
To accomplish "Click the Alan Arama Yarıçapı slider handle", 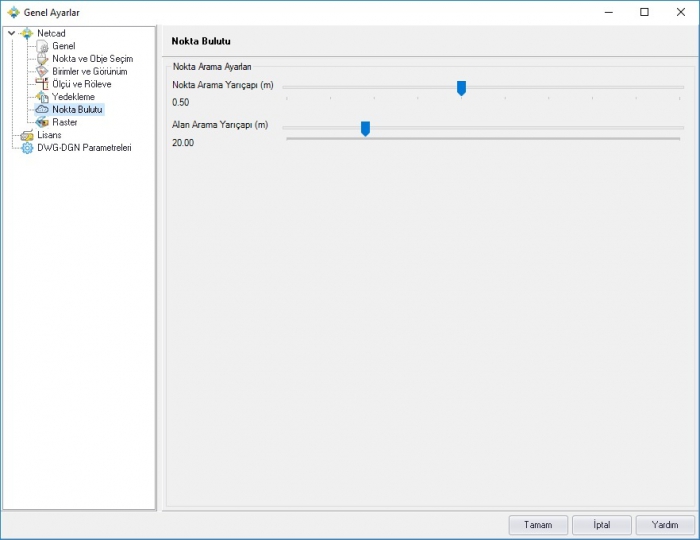I will click(x=365, y=129).
